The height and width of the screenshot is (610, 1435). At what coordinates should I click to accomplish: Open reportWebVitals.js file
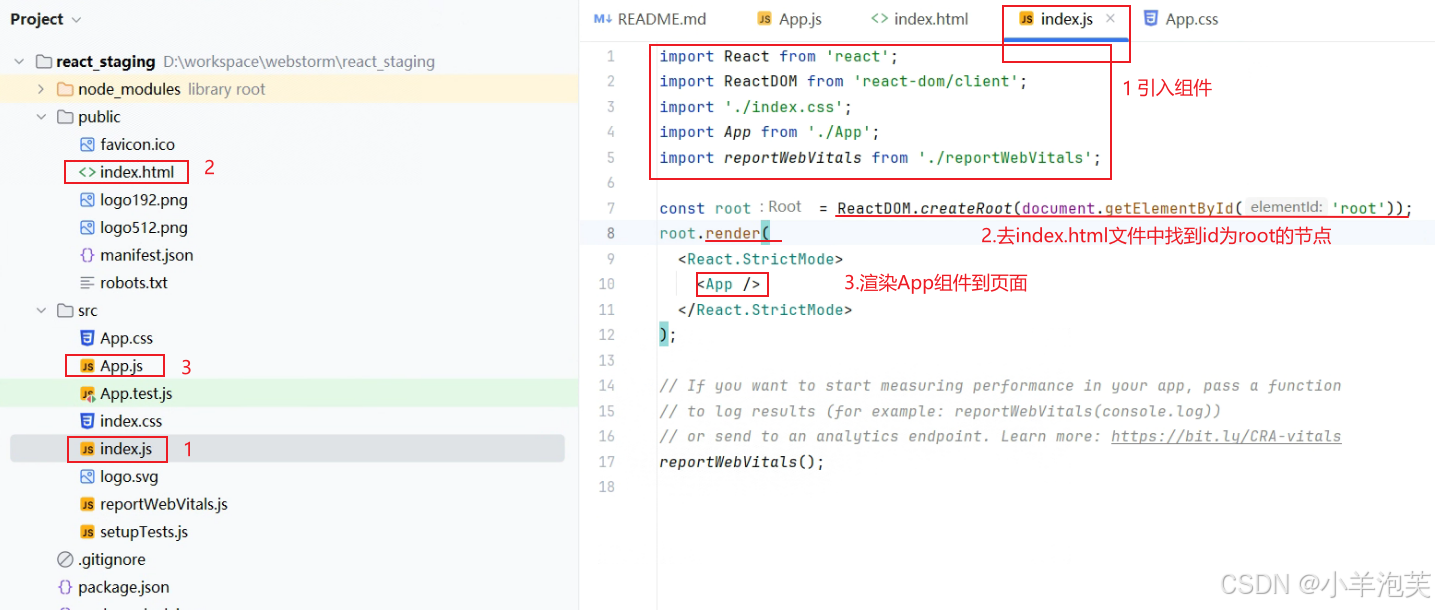tap(164, 504)
